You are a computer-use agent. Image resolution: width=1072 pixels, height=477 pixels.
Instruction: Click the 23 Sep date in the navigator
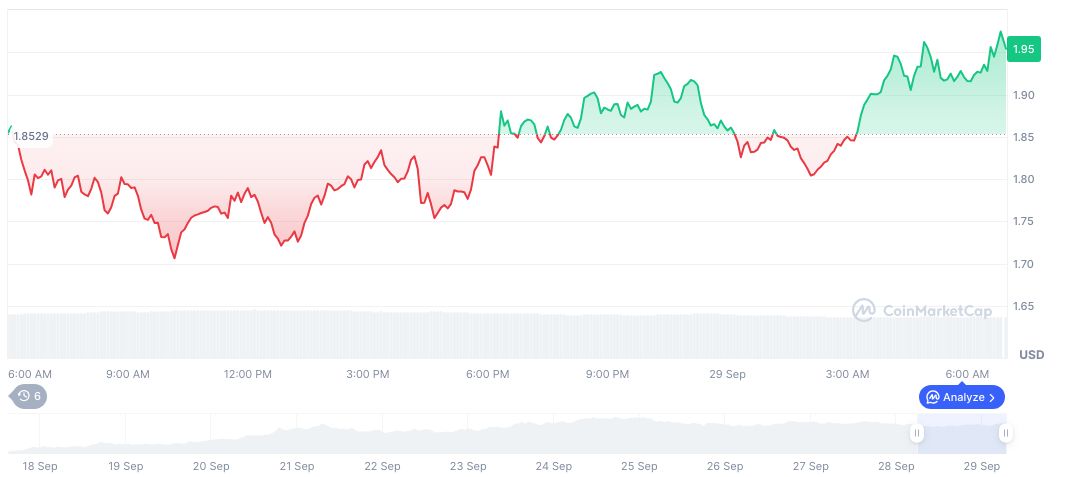[x=468, y=466]
